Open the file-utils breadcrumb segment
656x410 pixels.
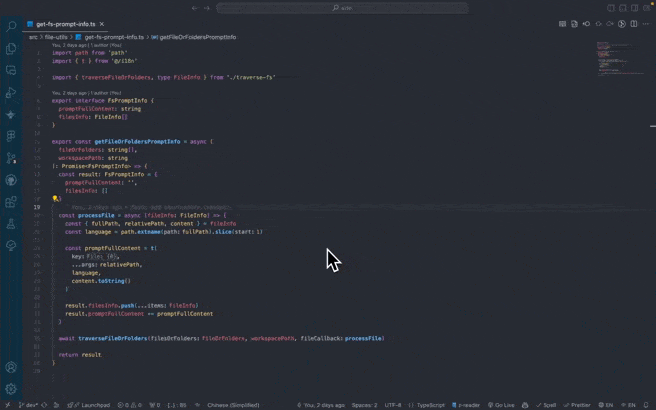(56, 37)
